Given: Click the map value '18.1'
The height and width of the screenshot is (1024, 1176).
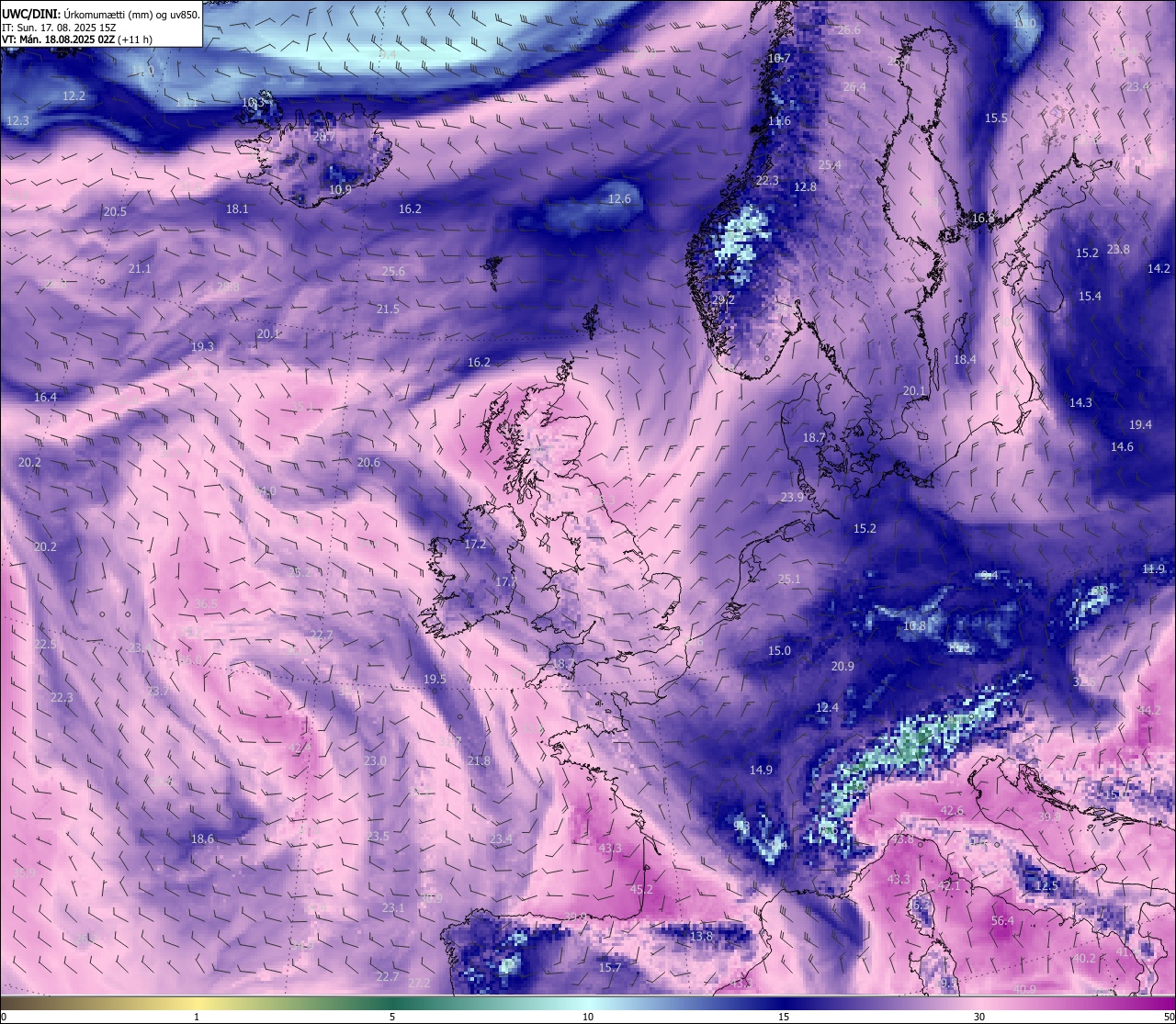Looking at the screenshot, I should 237,209.
